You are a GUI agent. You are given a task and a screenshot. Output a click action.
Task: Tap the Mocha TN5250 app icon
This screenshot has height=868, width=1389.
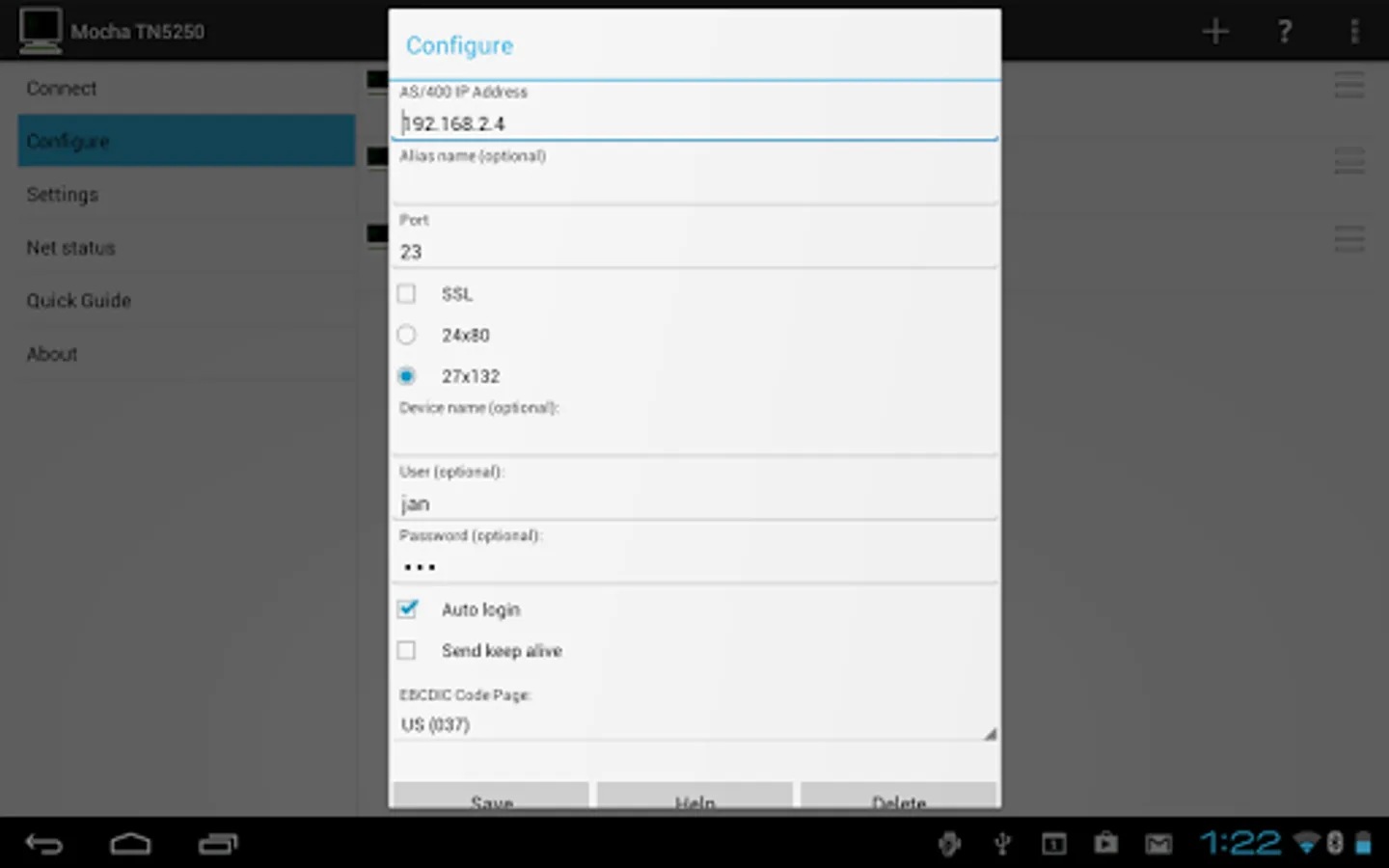click(x=41, y=30)
